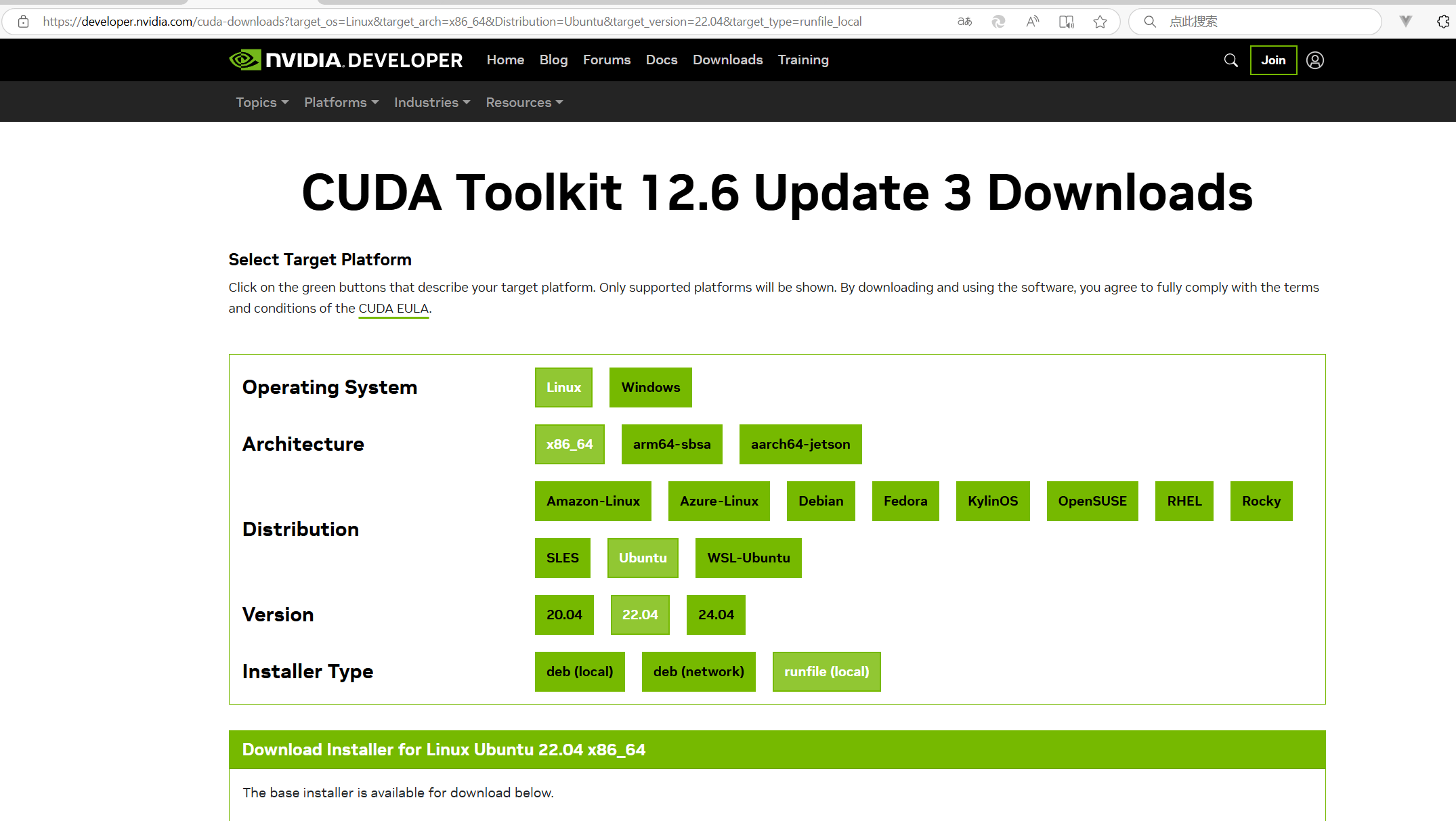Image resolution: width=1456 pixels, height=821 pixels.
Task: Expand the Industries dropdown
Action: [432, 102]
